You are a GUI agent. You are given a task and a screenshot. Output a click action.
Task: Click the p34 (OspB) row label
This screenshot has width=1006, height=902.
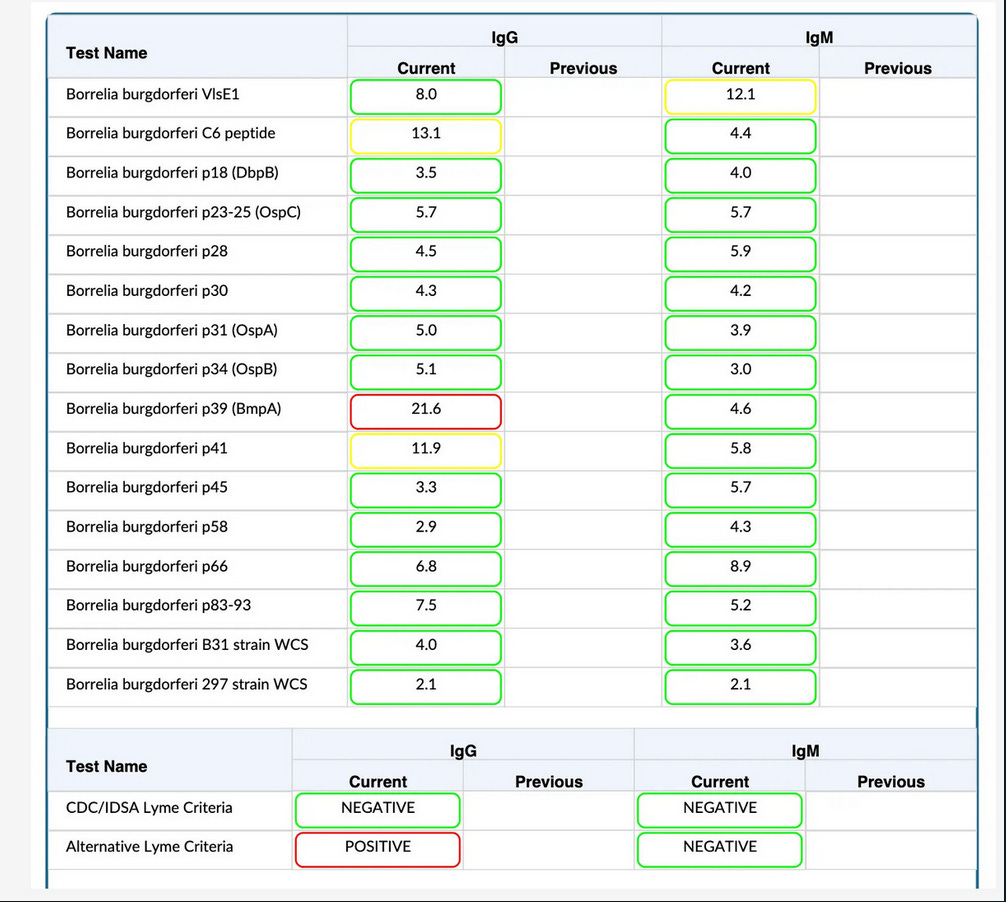172,370
